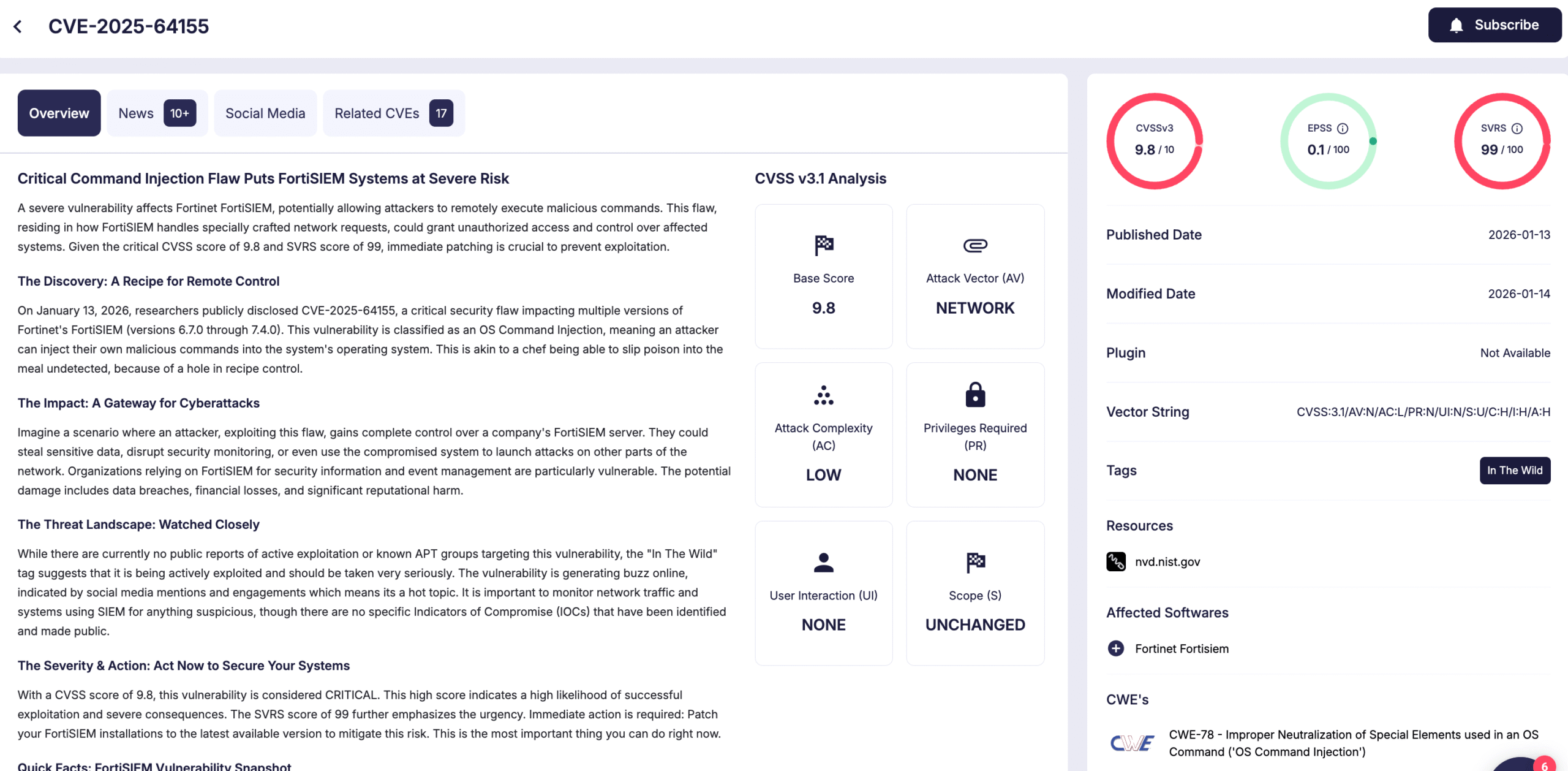Click the Vector String label
Screen dimensions: 1568x771
click(x=1148, y=412)
